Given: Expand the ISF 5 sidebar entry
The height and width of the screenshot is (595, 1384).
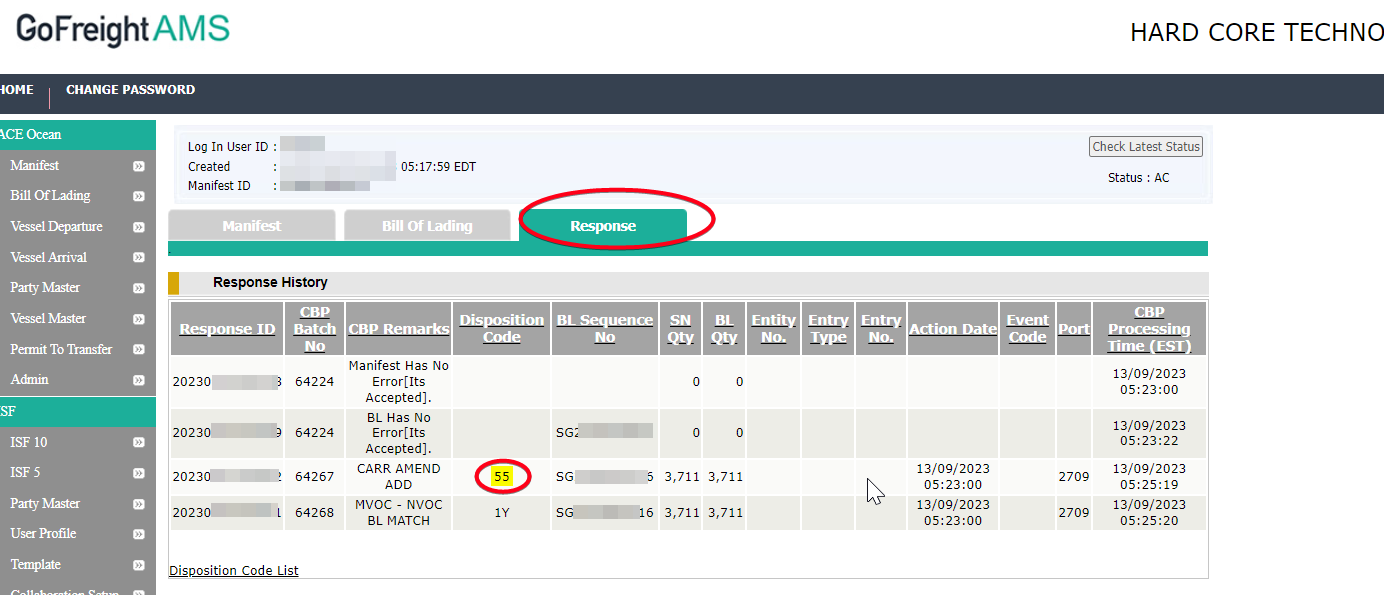Looking at the screenshot, I should pos(139,472).
